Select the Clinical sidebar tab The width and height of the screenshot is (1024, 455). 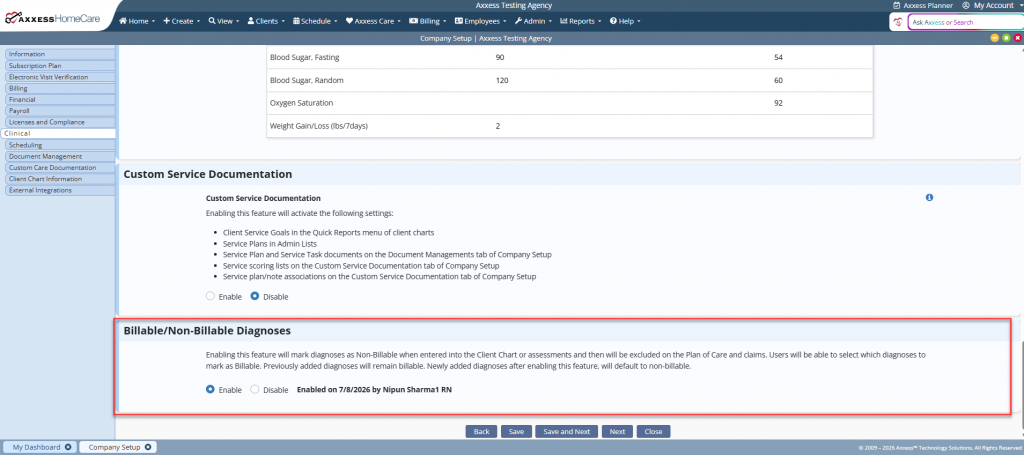pos(58,133)
